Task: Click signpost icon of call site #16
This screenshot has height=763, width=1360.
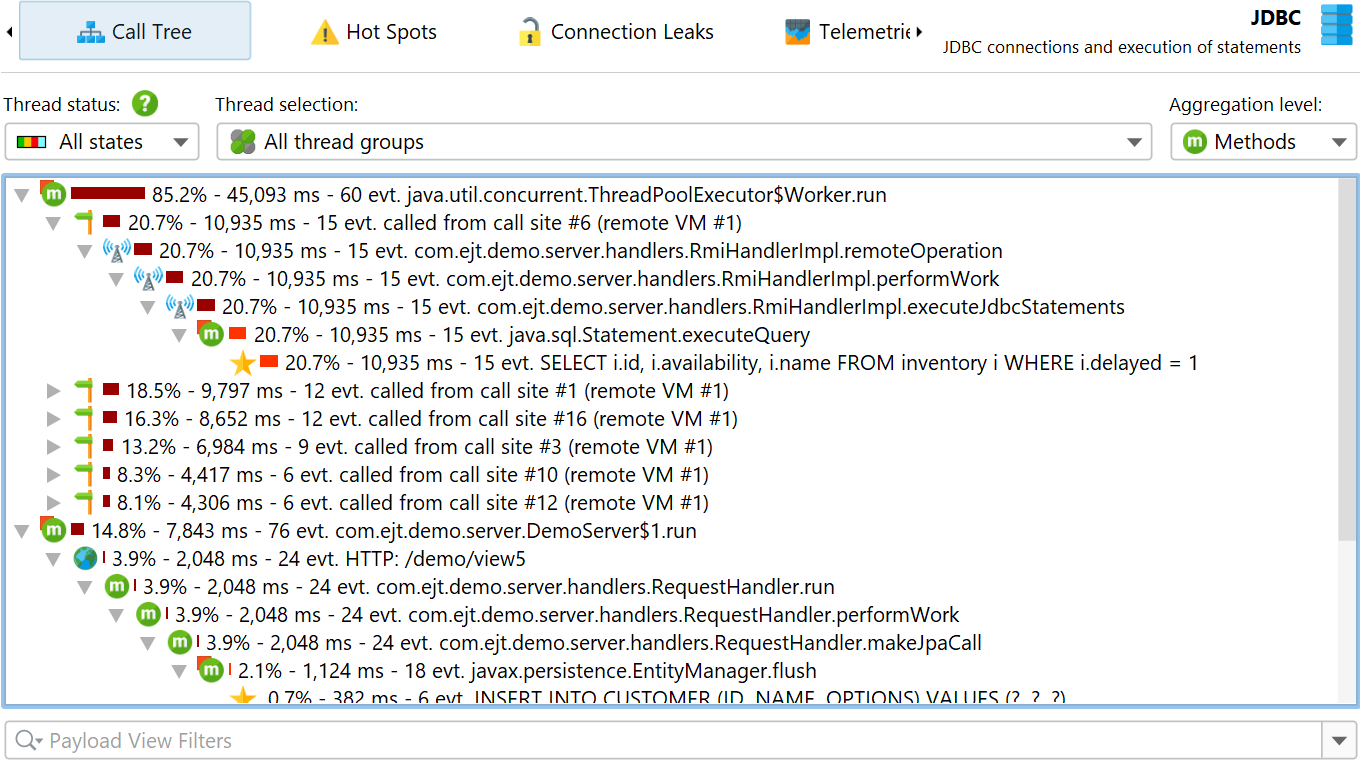Action: click(84, 418)
